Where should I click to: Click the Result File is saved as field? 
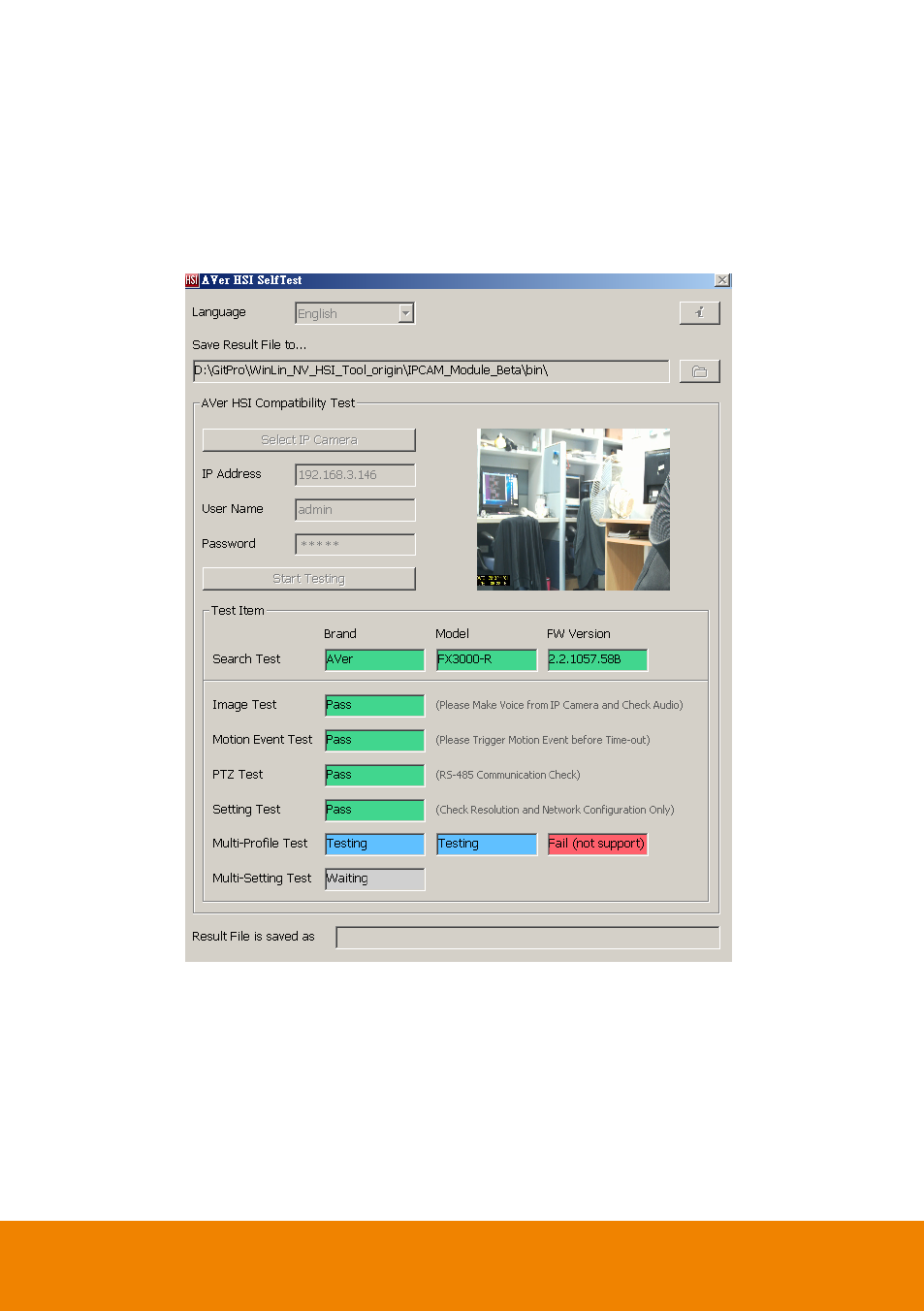pyautogui.click(x=527, y=937)
